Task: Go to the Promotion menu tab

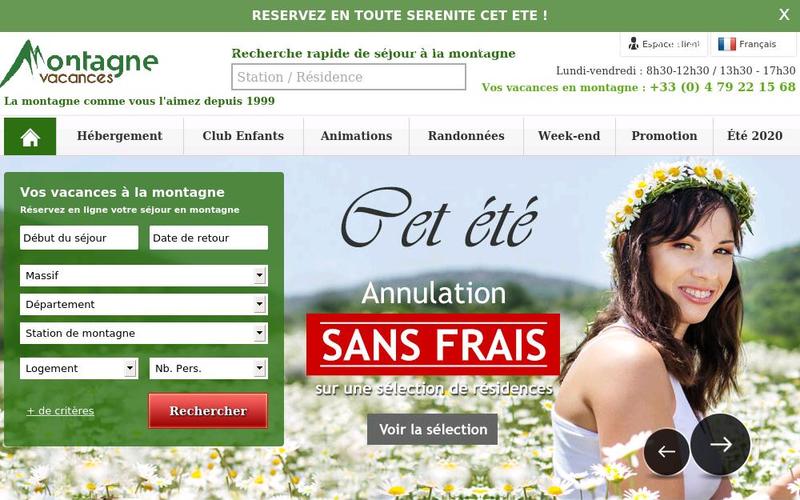Action: [664, 136]
